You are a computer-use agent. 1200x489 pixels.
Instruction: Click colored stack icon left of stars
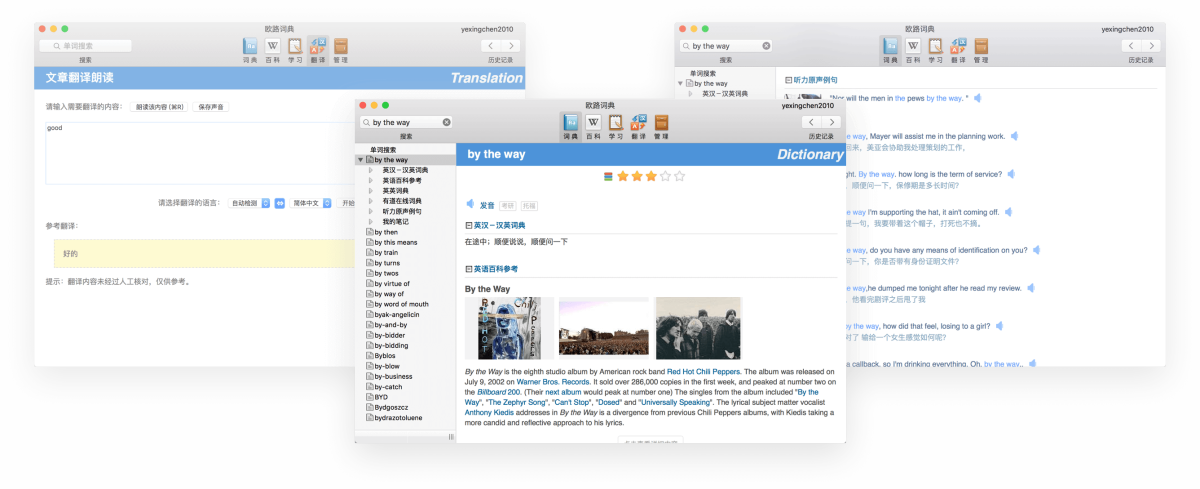coord(607,177)
